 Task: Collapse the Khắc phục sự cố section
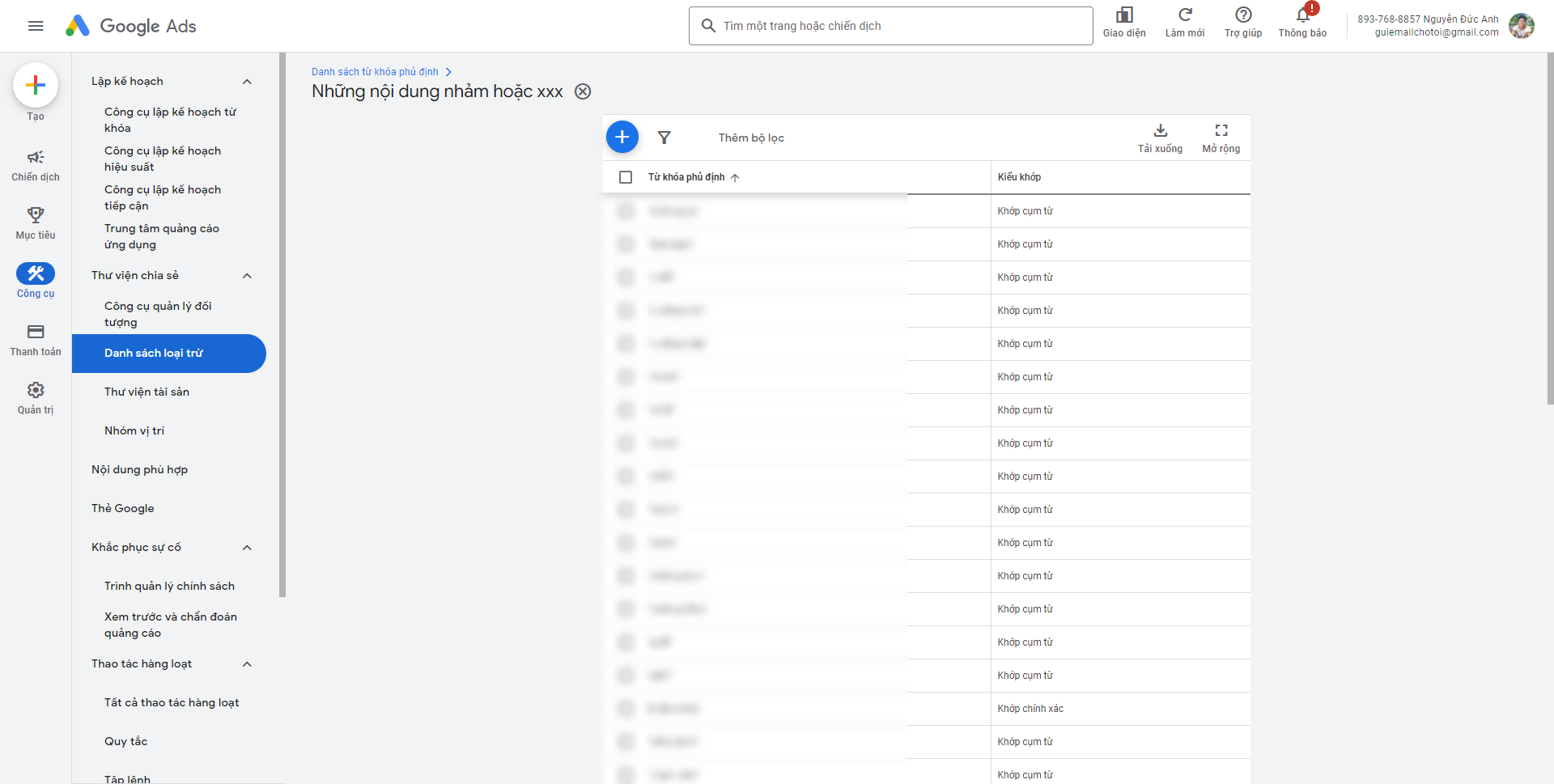coord(247,548)
